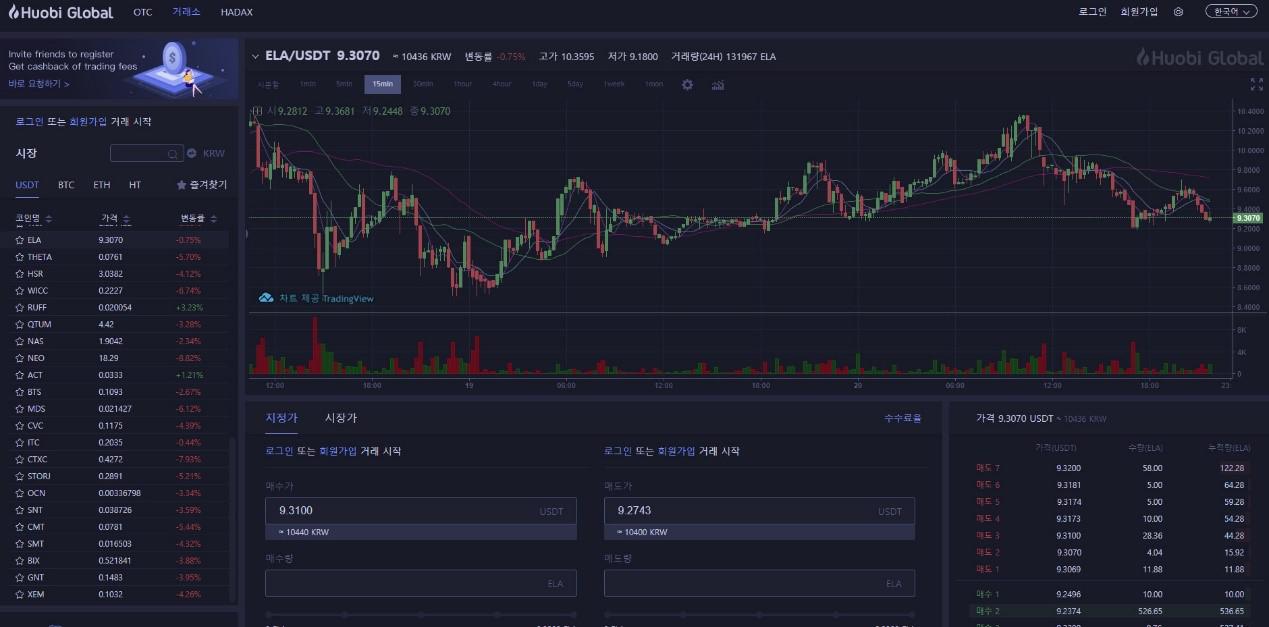Star the NEO coin
Screen dimensions: 1269x627
[x=19, y=358]
